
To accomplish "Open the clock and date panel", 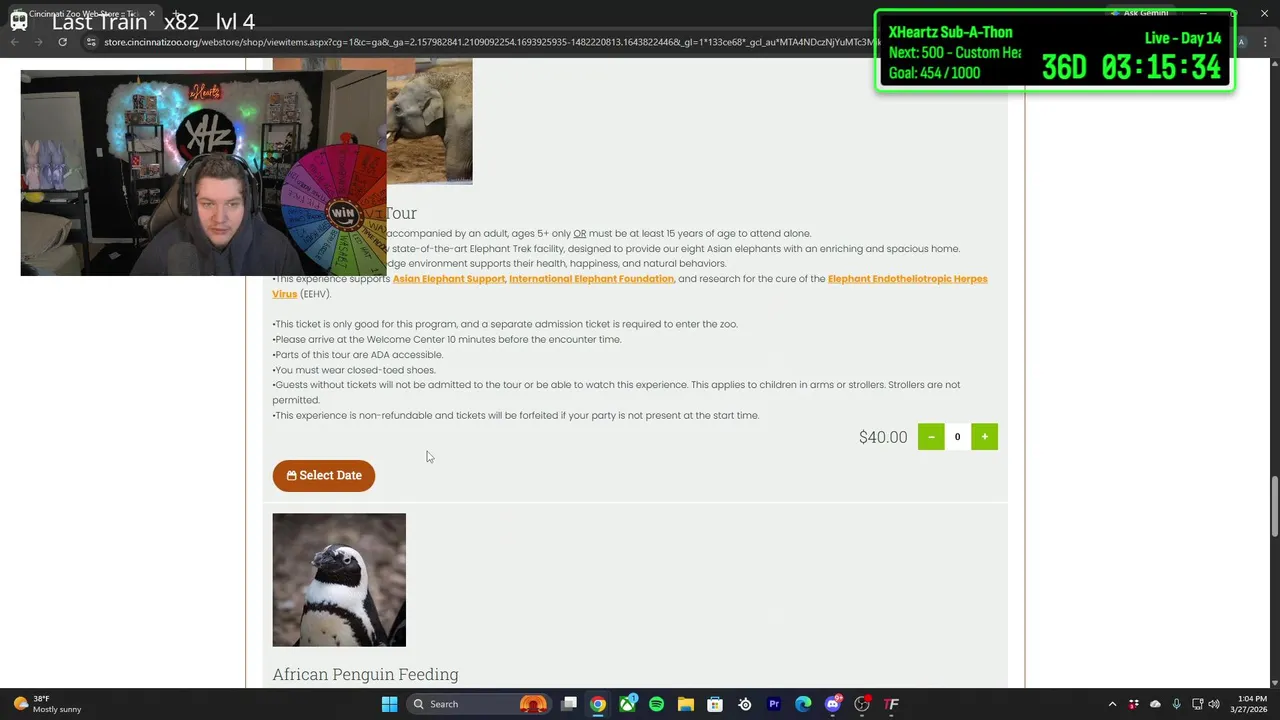I will 1251,704.
